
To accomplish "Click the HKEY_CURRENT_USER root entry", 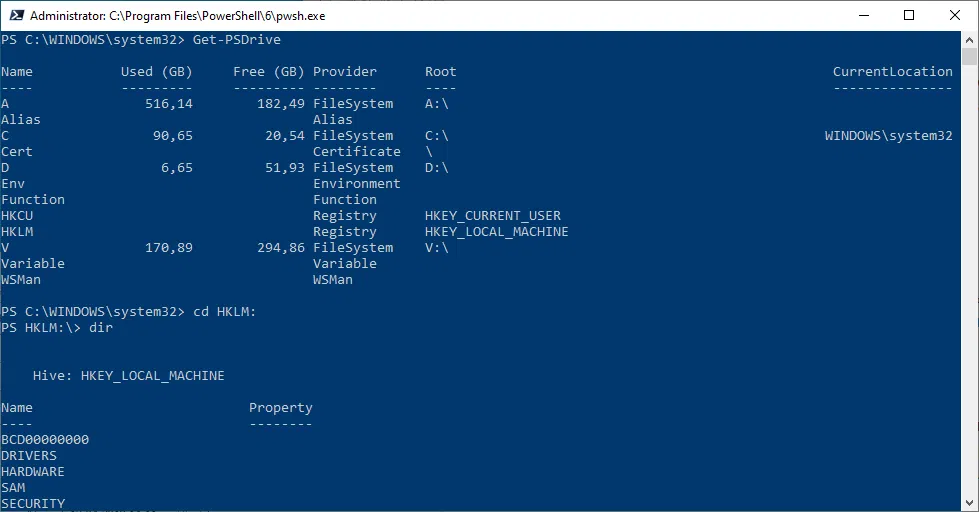I will 492,216.
